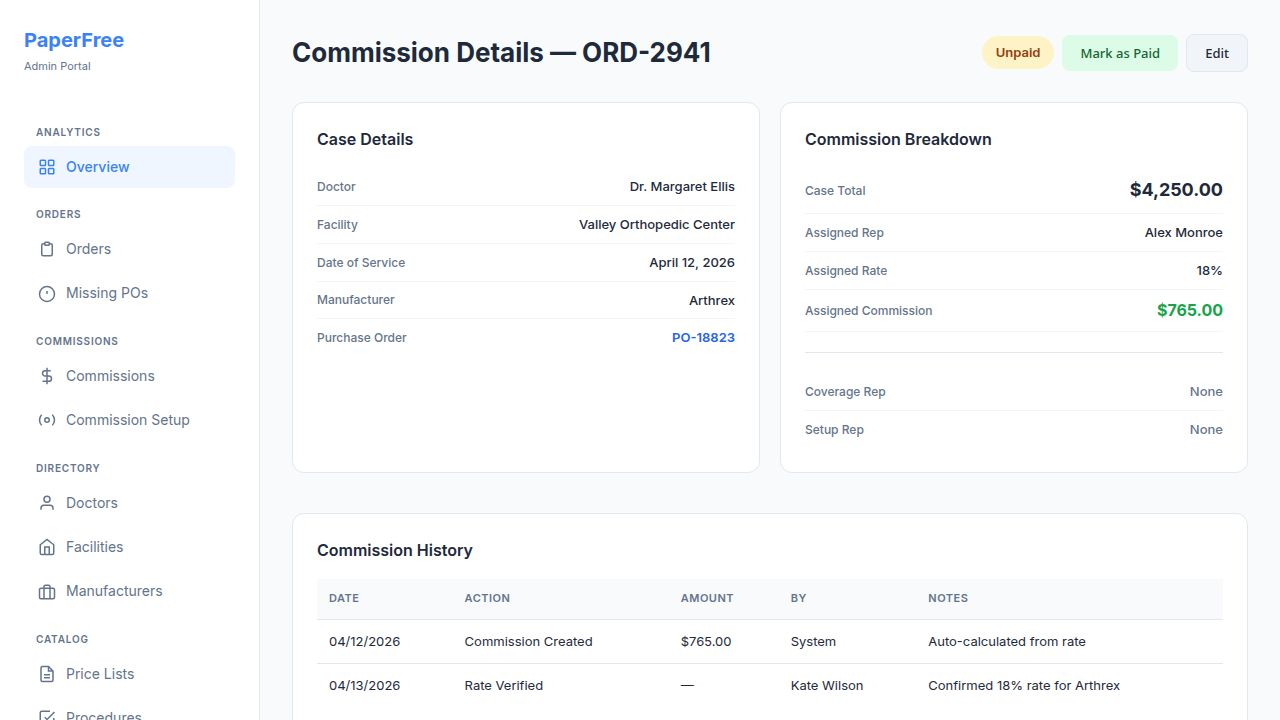Screen dimensions: 1280x720
Task: Go to Commission Setup in sidebar
Action: point(127,420)
